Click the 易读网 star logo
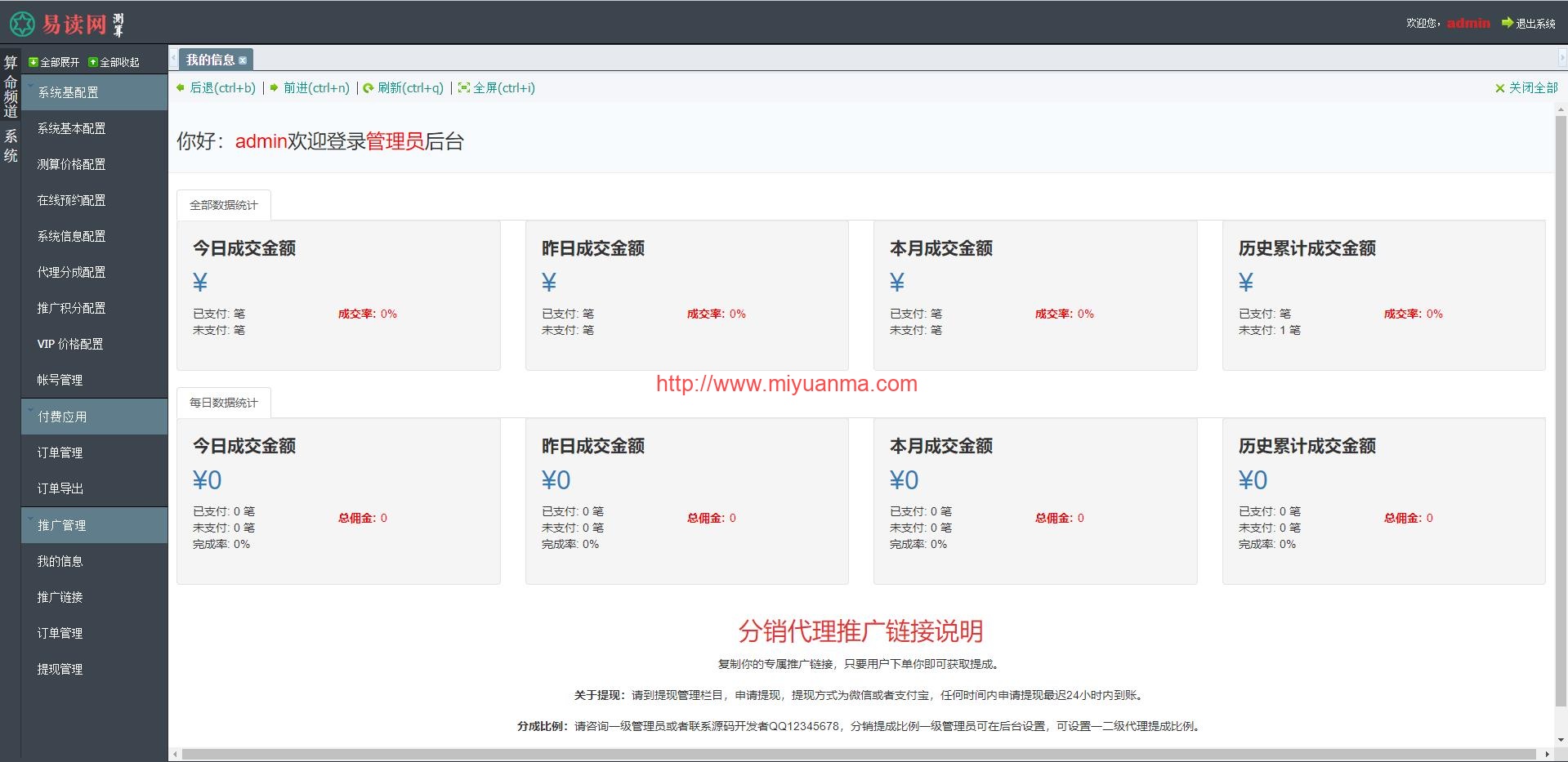 click(22, 25)
